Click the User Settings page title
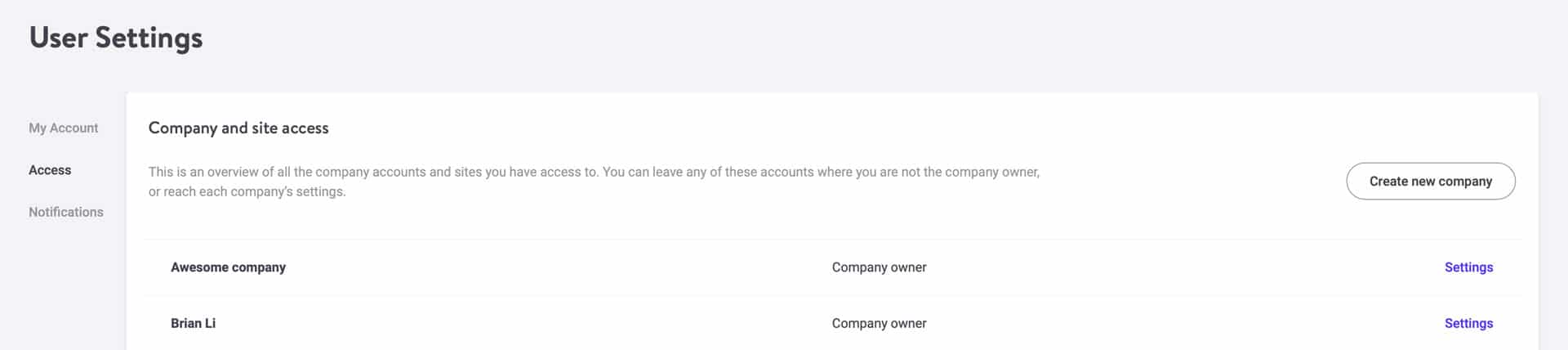 coord(116,38)
